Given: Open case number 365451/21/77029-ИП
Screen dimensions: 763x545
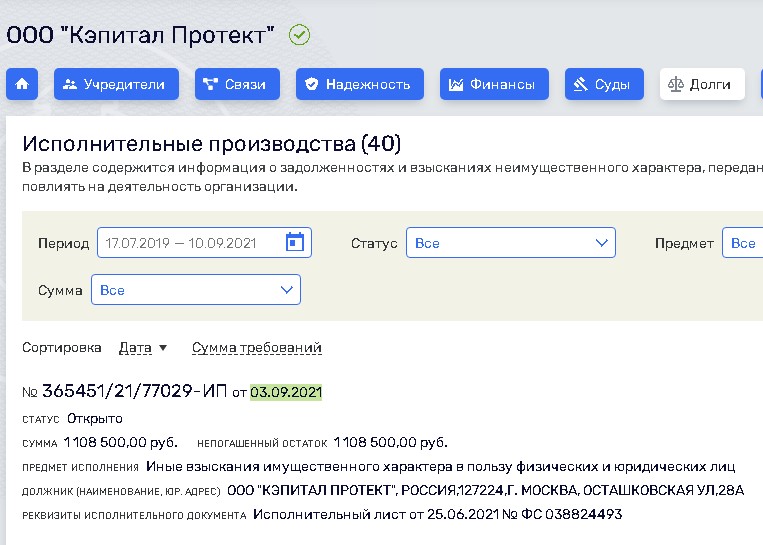Looking at the screenshot, I should pos(134,391).
